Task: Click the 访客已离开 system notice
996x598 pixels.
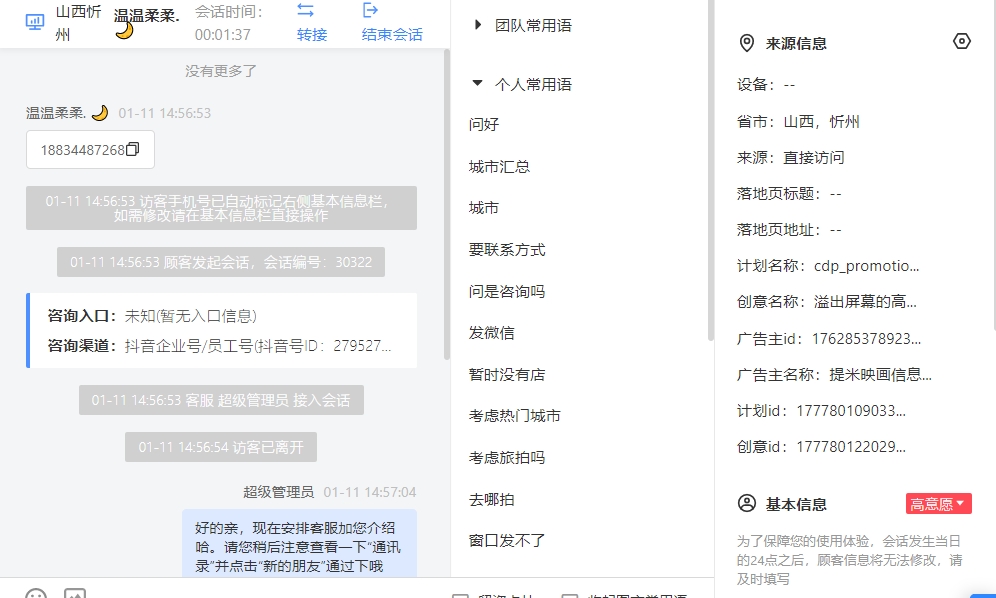Action: coord(221,447)
